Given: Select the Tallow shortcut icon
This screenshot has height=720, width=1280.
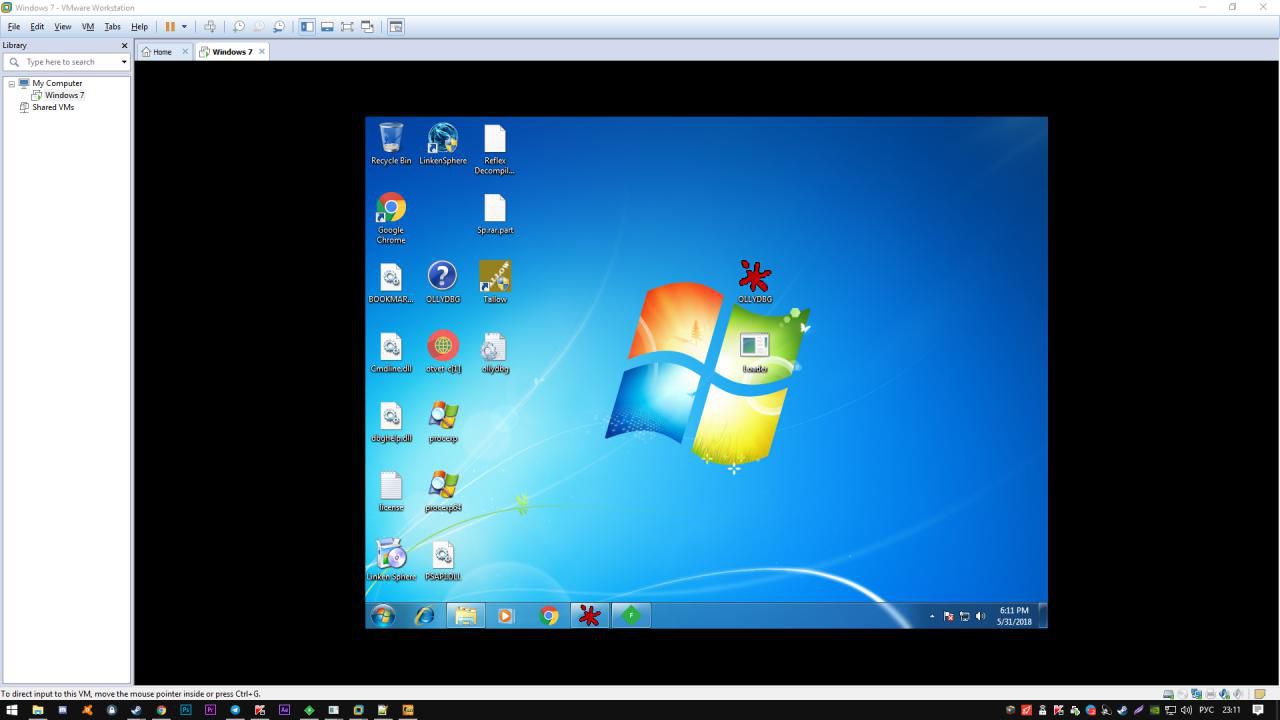Looking at the screenshot, I should click(495, 283).
